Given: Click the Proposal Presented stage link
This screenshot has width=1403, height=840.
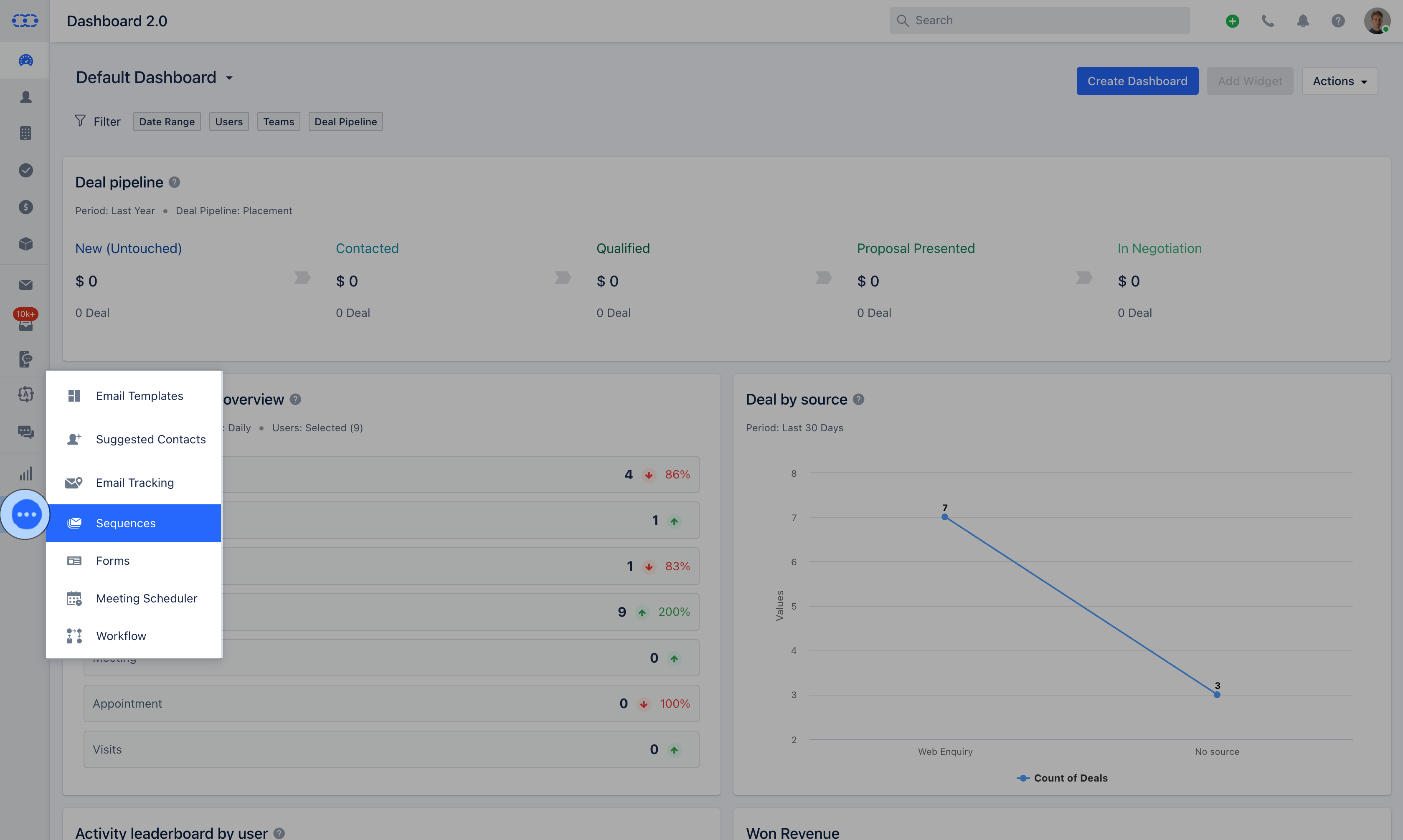Looking at the screenshot, I should pyautogui.click(x=916, y=248).
